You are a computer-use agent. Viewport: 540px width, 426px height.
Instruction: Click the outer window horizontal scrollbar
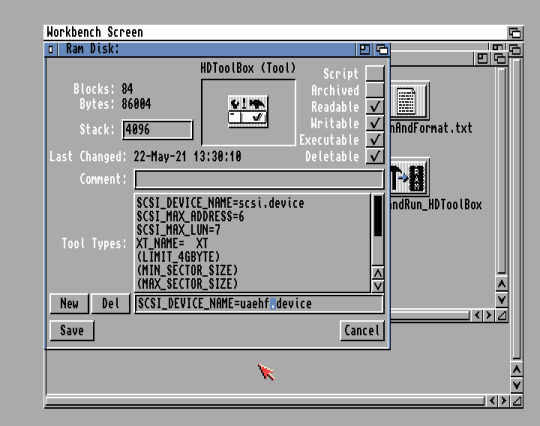(x=265, y=401)
